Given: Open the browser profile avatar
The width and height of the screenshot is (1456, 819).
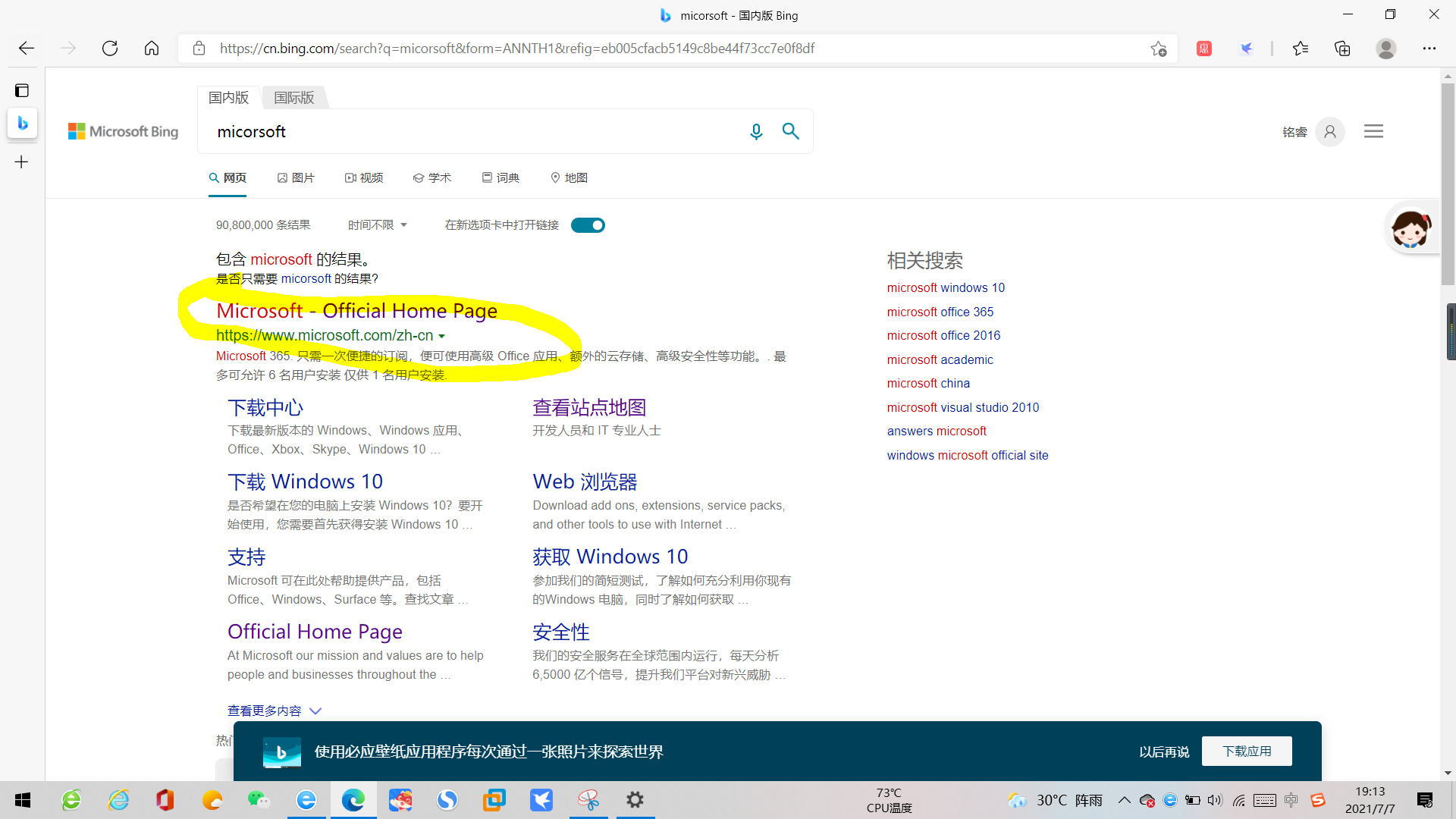Looking at the screenshot, I should pos(1386,49).
